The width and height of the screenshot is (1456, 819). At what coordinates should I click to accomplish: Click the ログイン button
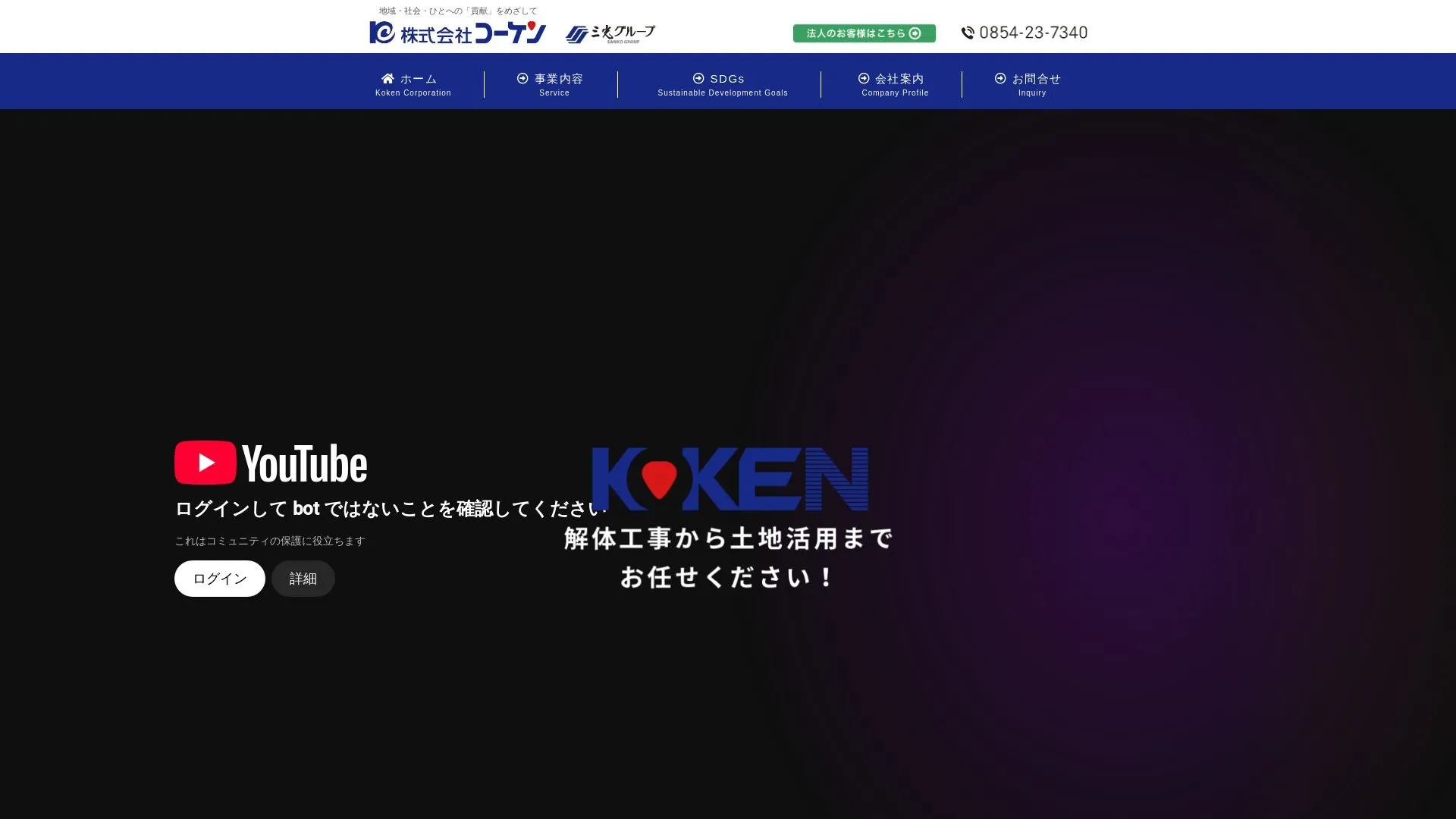(220, 579)
